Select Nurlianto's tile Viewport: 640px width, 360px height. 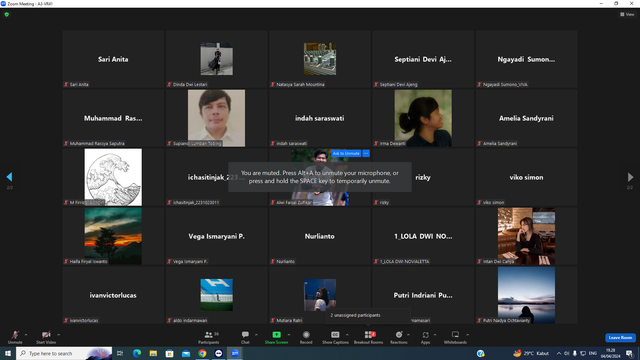pyautogui.click(x=320, y=236)
